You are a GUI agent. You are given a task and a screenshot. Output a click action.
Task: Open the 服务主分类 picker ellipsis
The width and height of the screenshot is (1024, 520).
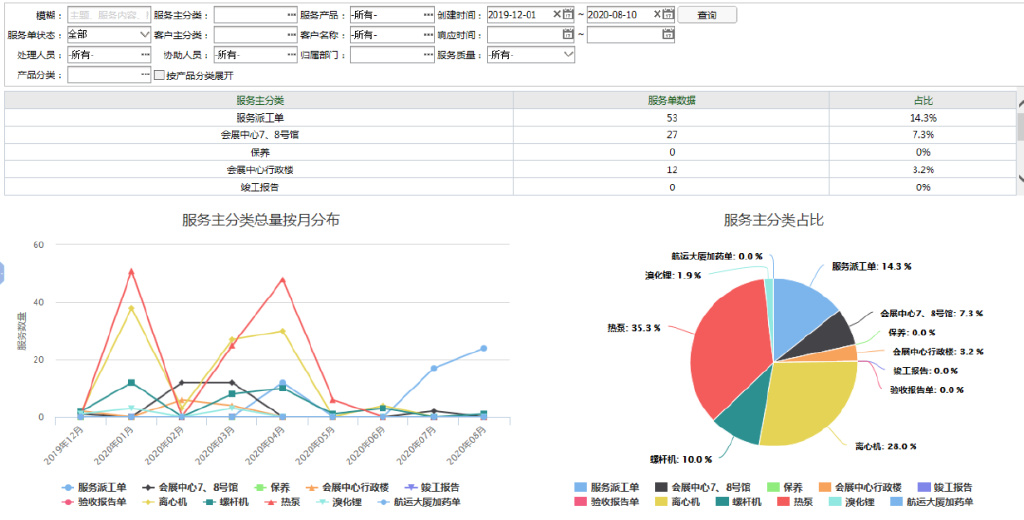[x=291, y=16]
